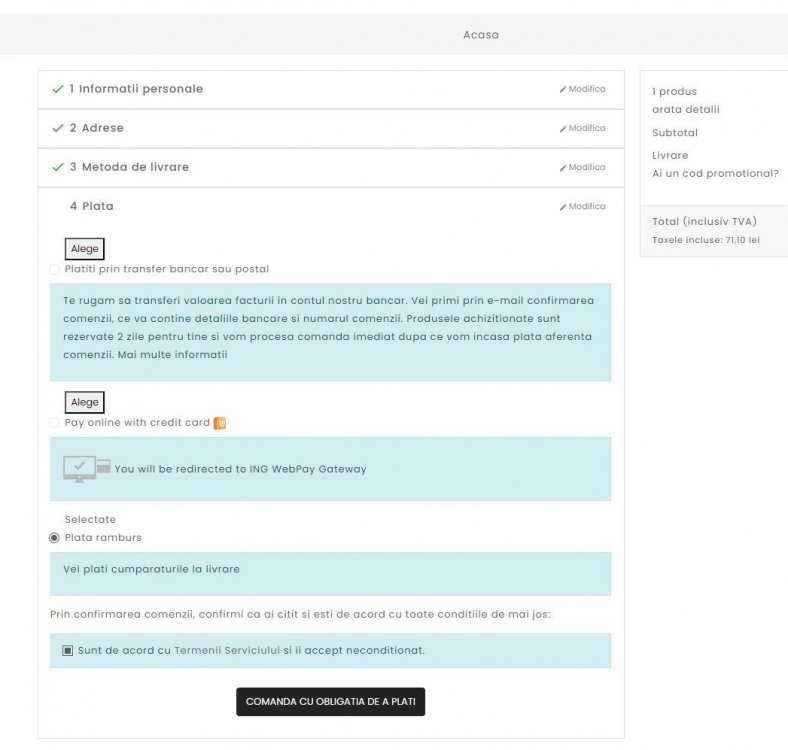Screen dimensions: 788x750
Task: Click green checkmark beside Metoda de livrare
Action: (57, 167)
